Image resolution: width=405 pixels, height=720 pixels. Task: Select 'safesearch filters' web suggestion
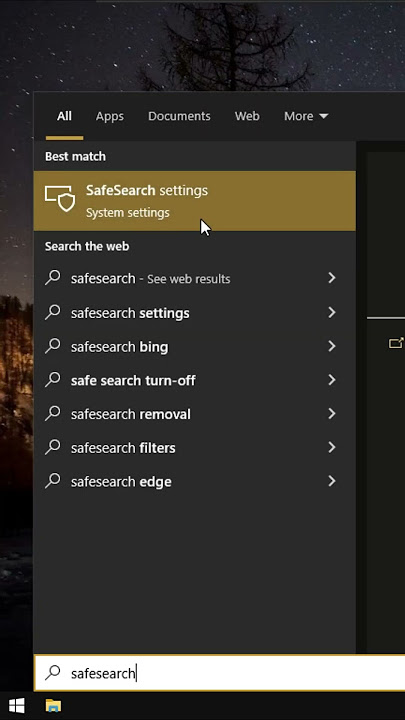tap(194, 448)
